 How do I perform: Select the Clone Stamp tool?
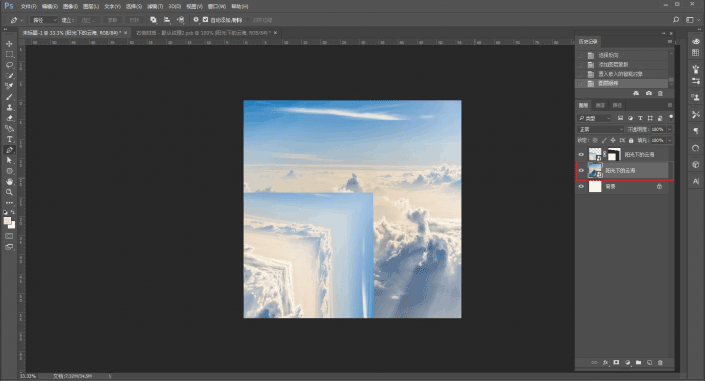coord(9,108)
